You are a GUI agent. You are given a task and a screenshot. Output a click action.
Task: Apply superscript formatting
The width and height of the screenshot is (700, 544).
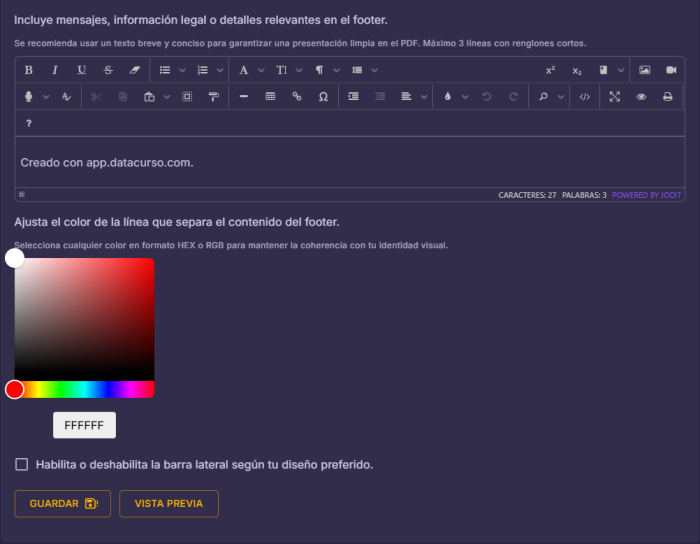550,70
